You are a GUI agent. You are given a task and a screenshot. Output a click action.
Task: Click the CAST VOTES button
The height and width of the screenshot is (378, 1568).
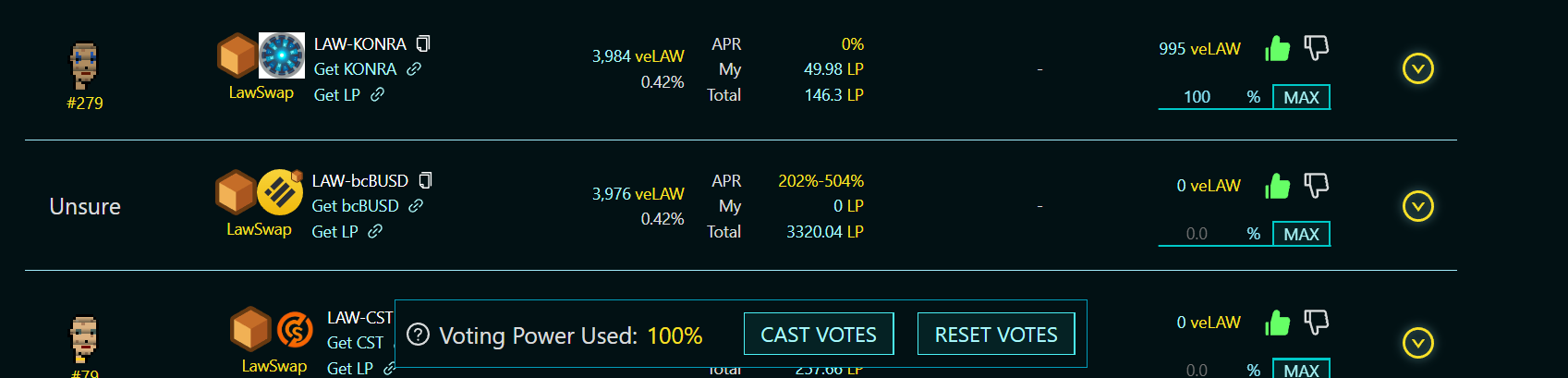coord(819,334)
